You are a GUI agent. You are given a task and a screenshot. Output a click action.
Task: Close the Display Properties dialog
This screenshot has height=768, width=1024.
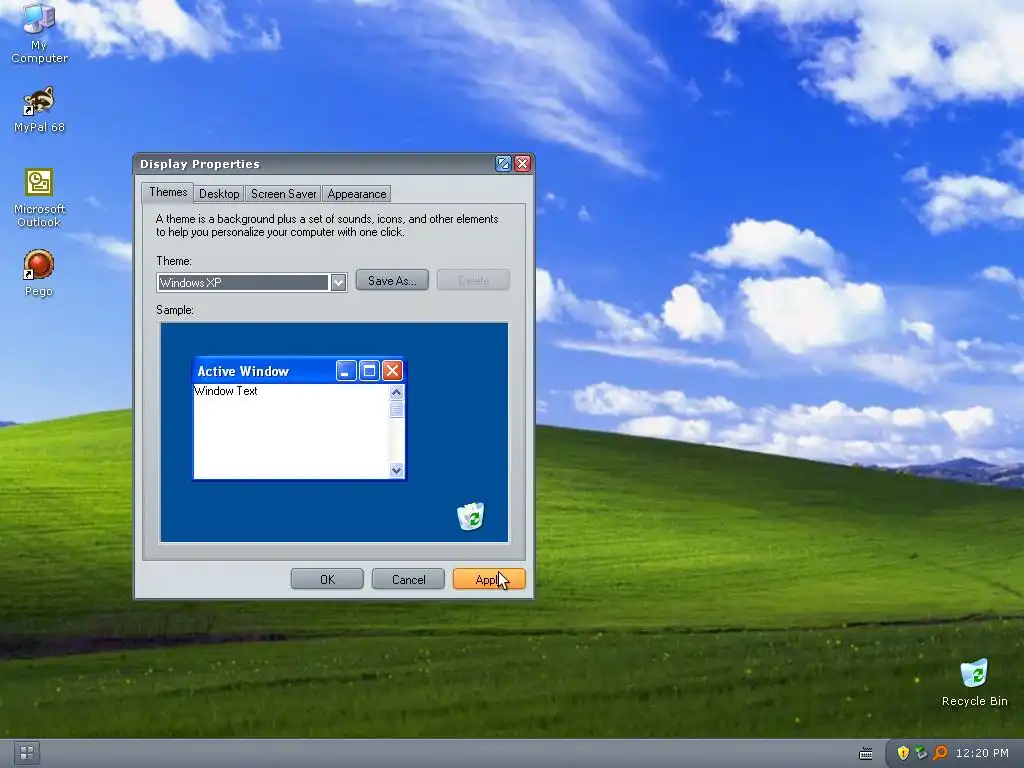tap(522, 164)
